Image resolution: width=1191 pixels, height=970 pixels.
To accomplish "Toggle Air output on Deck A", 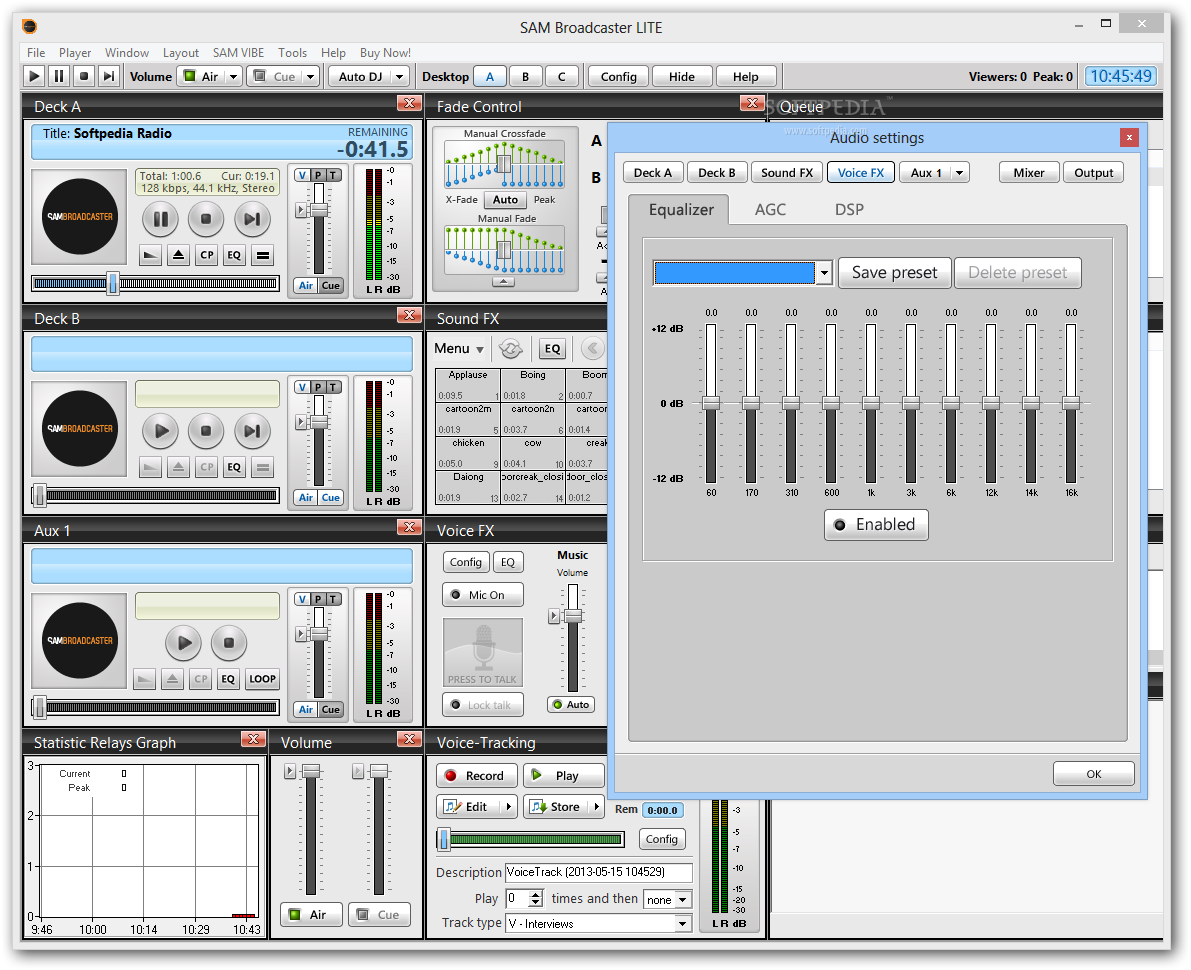I will (x=305, y=286).
